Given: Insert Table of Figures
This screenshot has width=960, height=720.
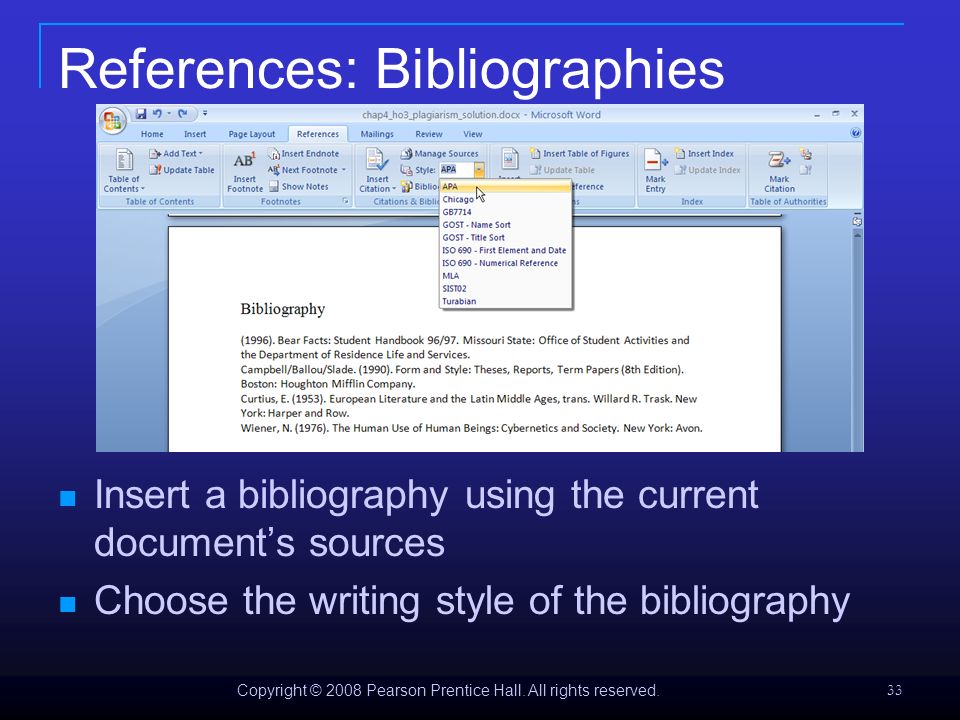Looking at the screenshot, I should 580,154.
